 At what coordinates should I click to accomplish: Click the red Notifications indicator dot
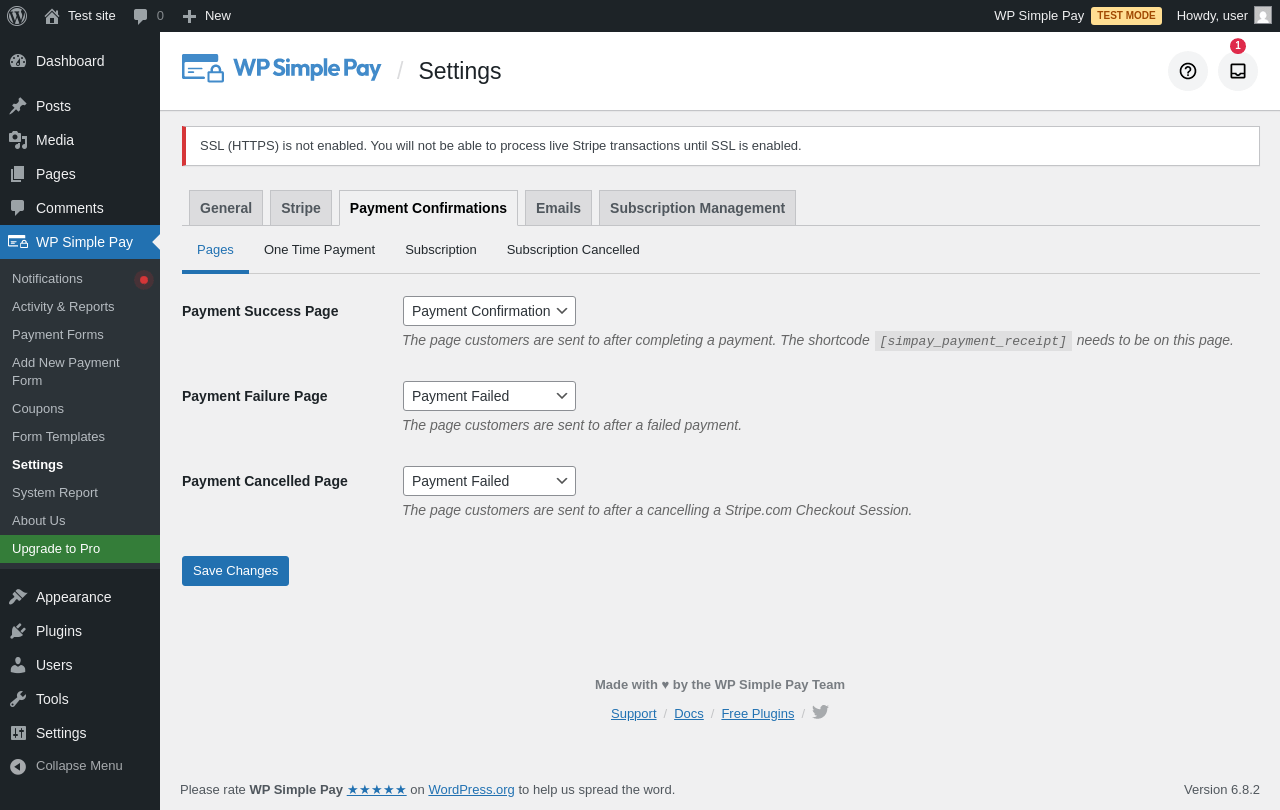(x=144, y=280)
